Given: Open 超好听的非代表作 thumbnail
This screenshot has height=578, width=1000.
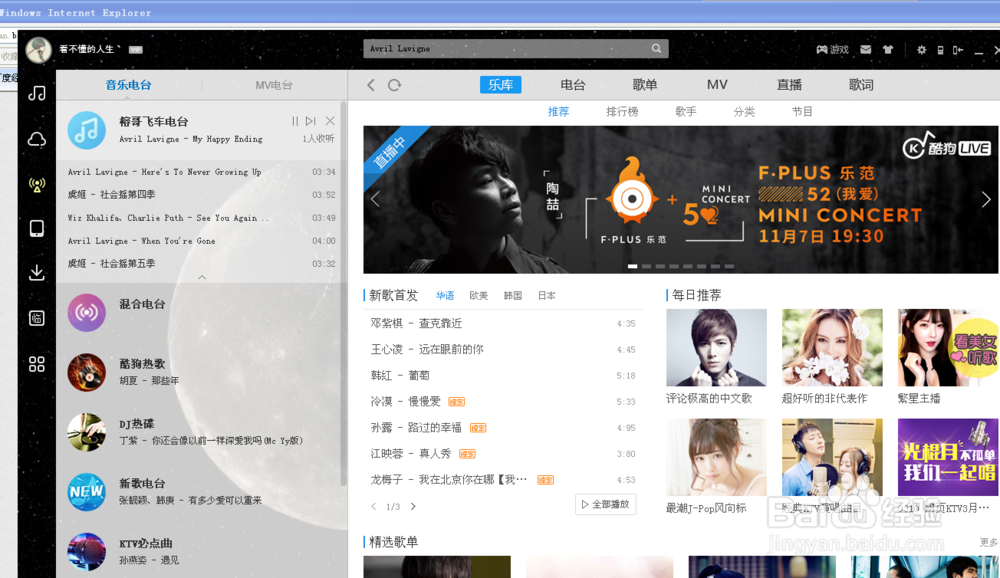Looking at the screenshot, I should click(832, 348).
